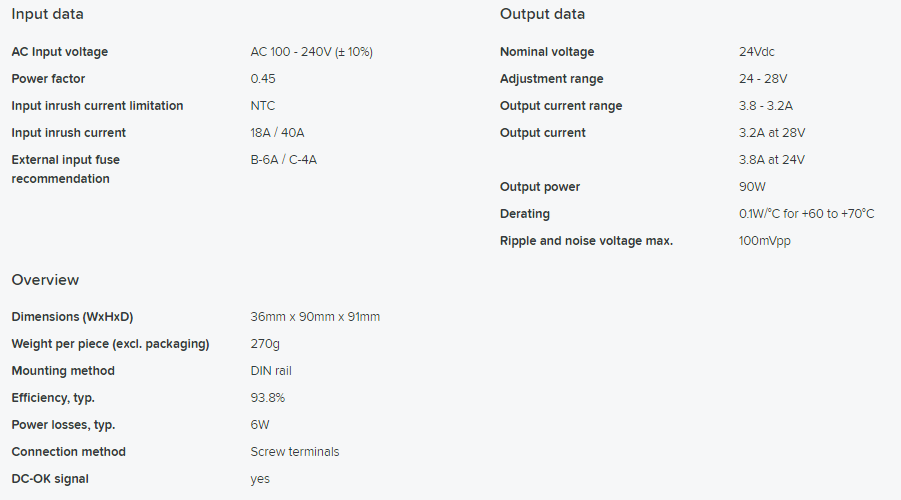This screenshot has height=500, width=901.
Task: Click the Overview section heading
Action: [x=45, y=280]
